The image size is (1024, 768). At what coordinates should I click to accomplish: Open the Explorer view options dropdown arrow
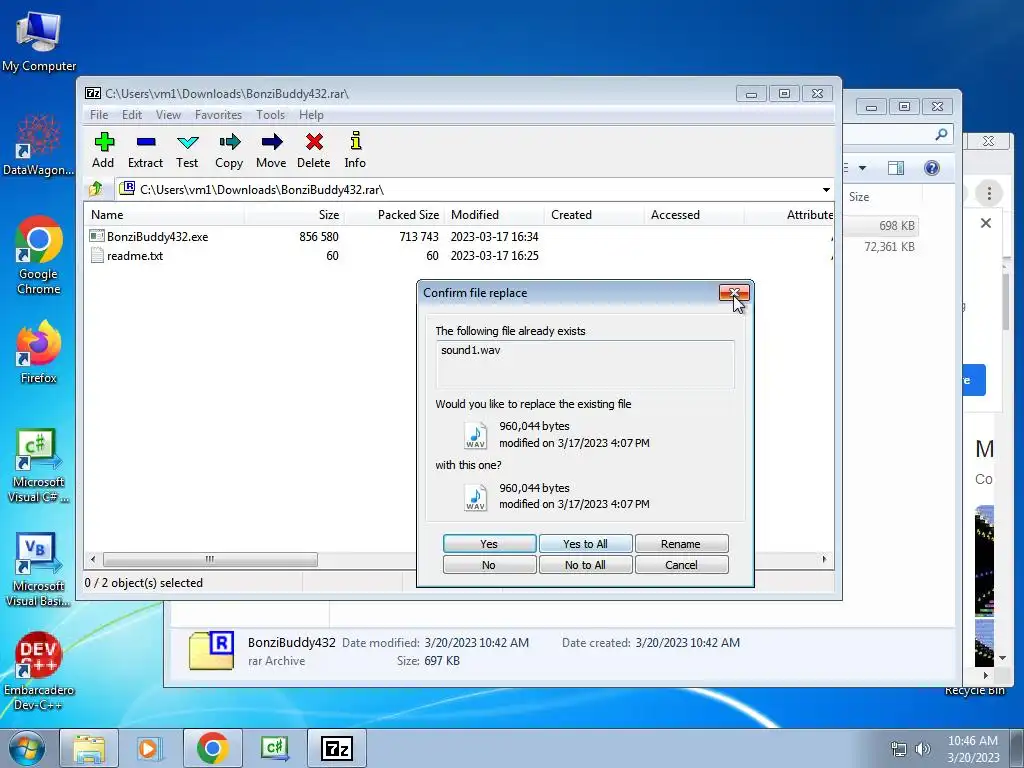point(862,168)
